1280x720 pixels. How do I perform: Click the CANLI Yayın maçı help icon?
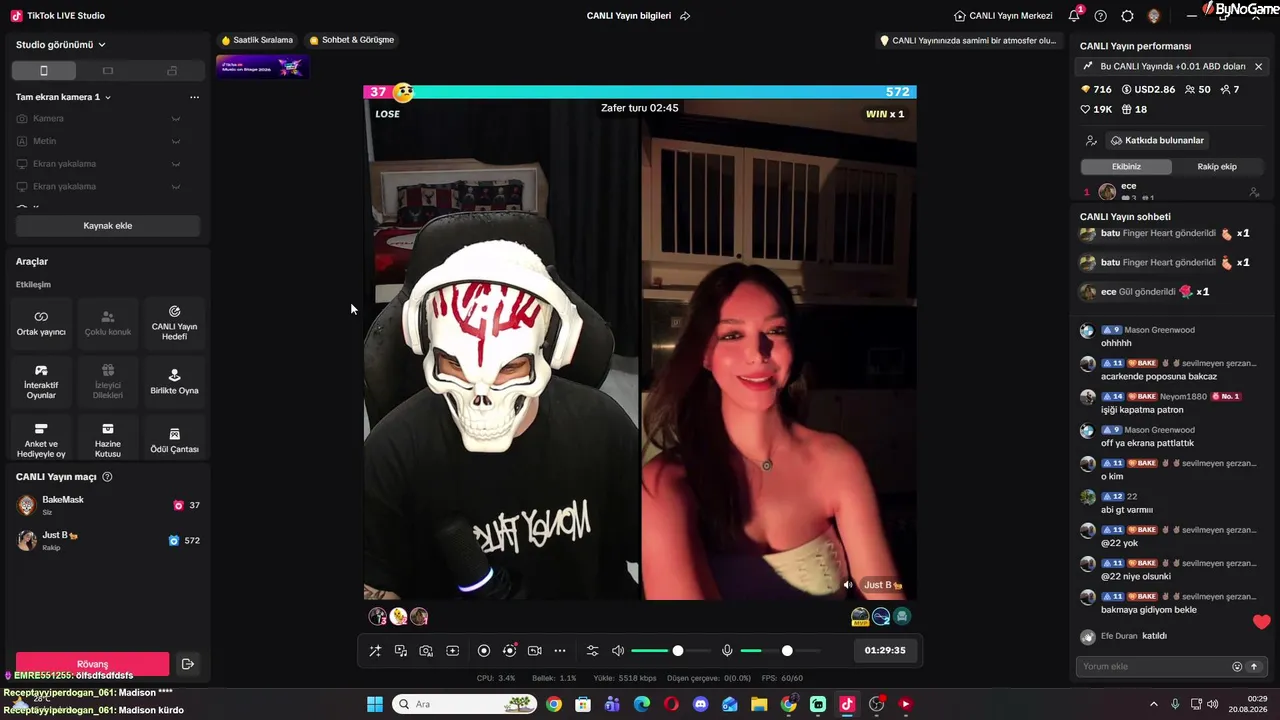tap(107, 477)
